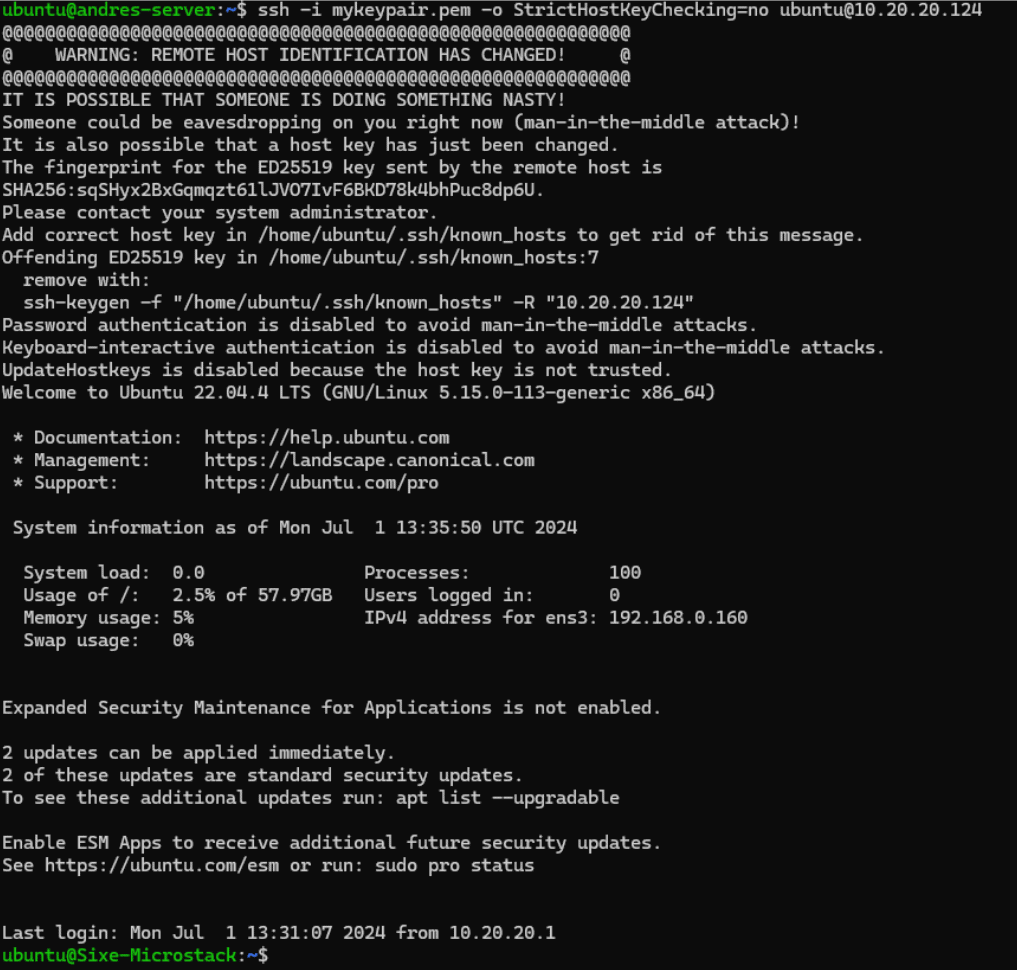Open the ubuntu.com/esm link
The width and height of the screenshot is (1017, 970).
[x=162, y=865]
